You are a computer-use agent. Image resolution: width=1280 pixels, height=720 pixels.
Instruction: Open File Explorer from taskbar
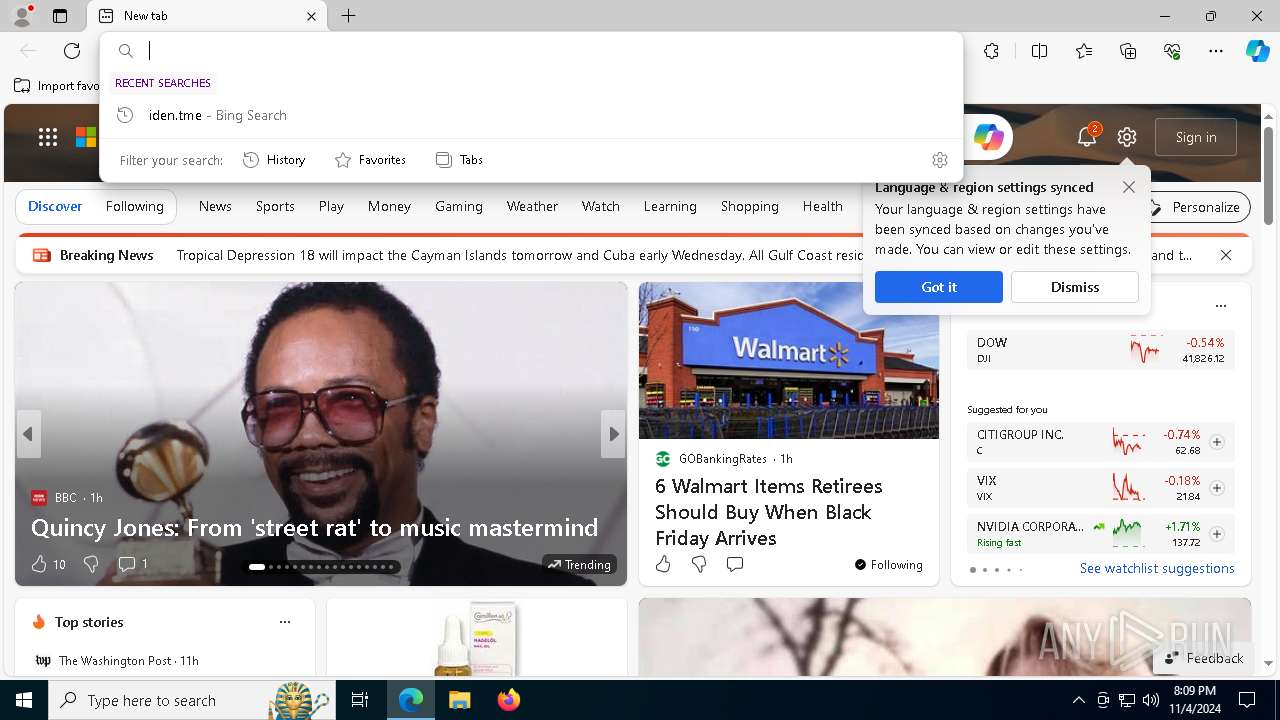[459, 700]
